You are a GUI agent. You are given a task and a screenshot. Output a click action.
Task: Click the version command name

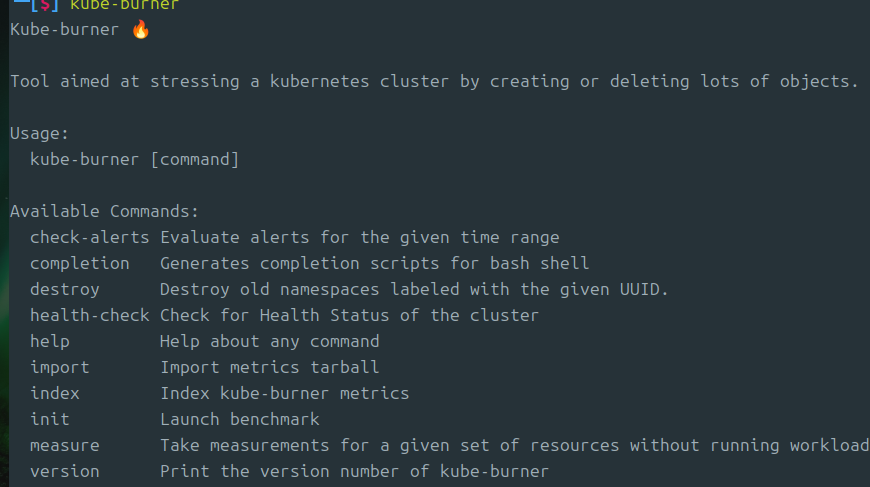click(x=65, y=471)
